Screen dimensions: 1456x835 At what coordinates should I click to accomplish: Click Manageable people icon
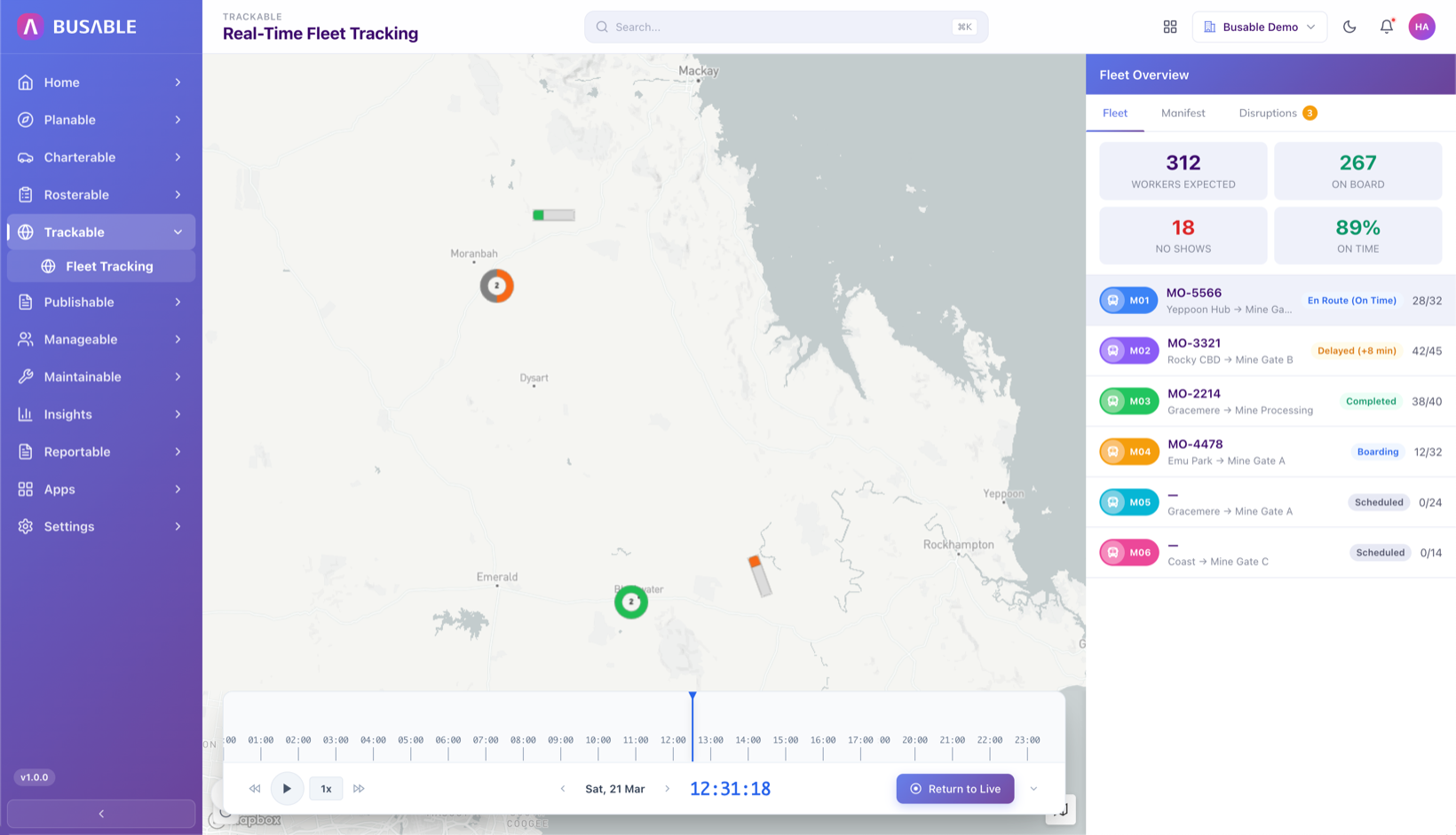click(26, 339)
